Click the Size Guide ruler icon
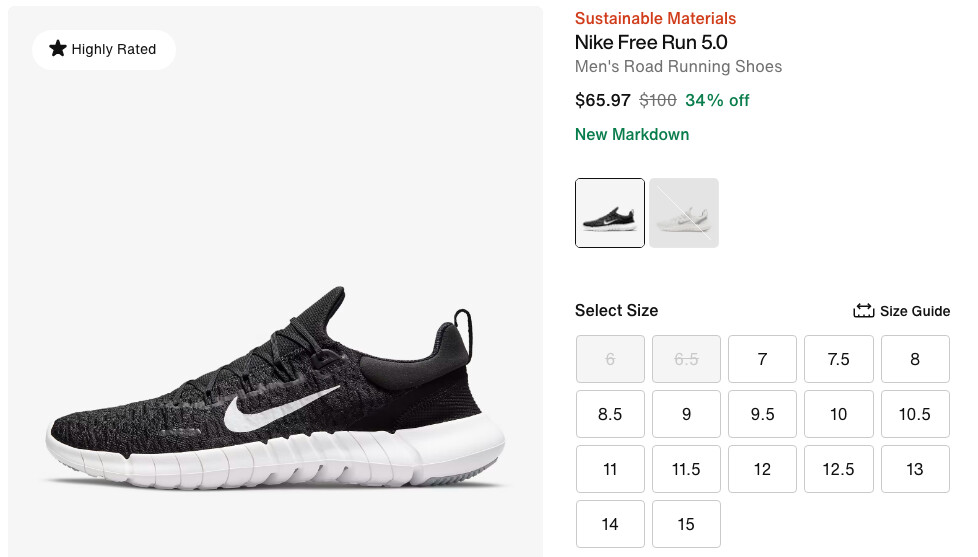 863,311
